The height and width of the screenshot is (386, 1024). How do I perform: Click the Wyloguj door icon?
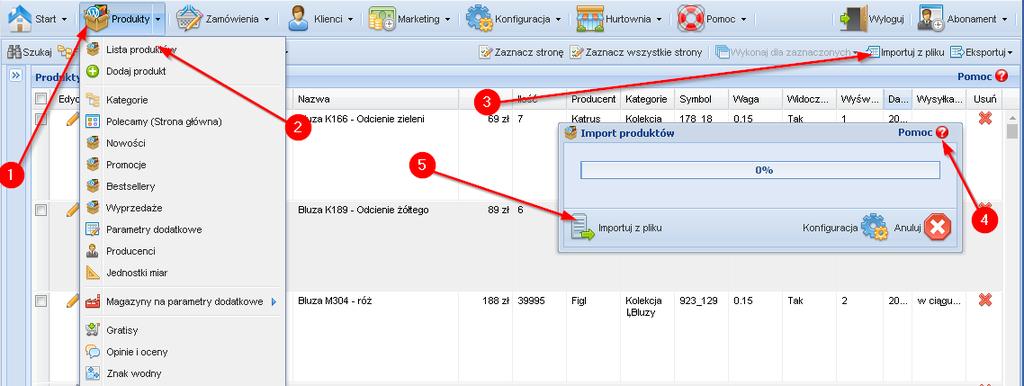(853, 19)
